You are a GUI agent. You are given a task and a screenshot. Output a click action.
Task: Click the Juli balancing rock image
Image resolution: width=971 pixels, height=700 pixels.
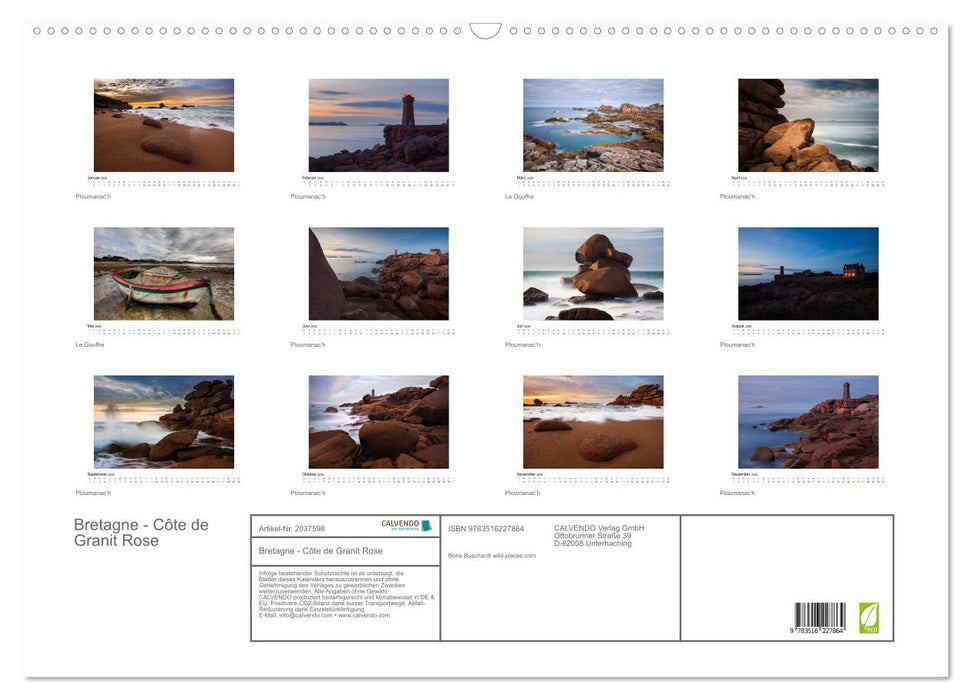click(592, 272)
